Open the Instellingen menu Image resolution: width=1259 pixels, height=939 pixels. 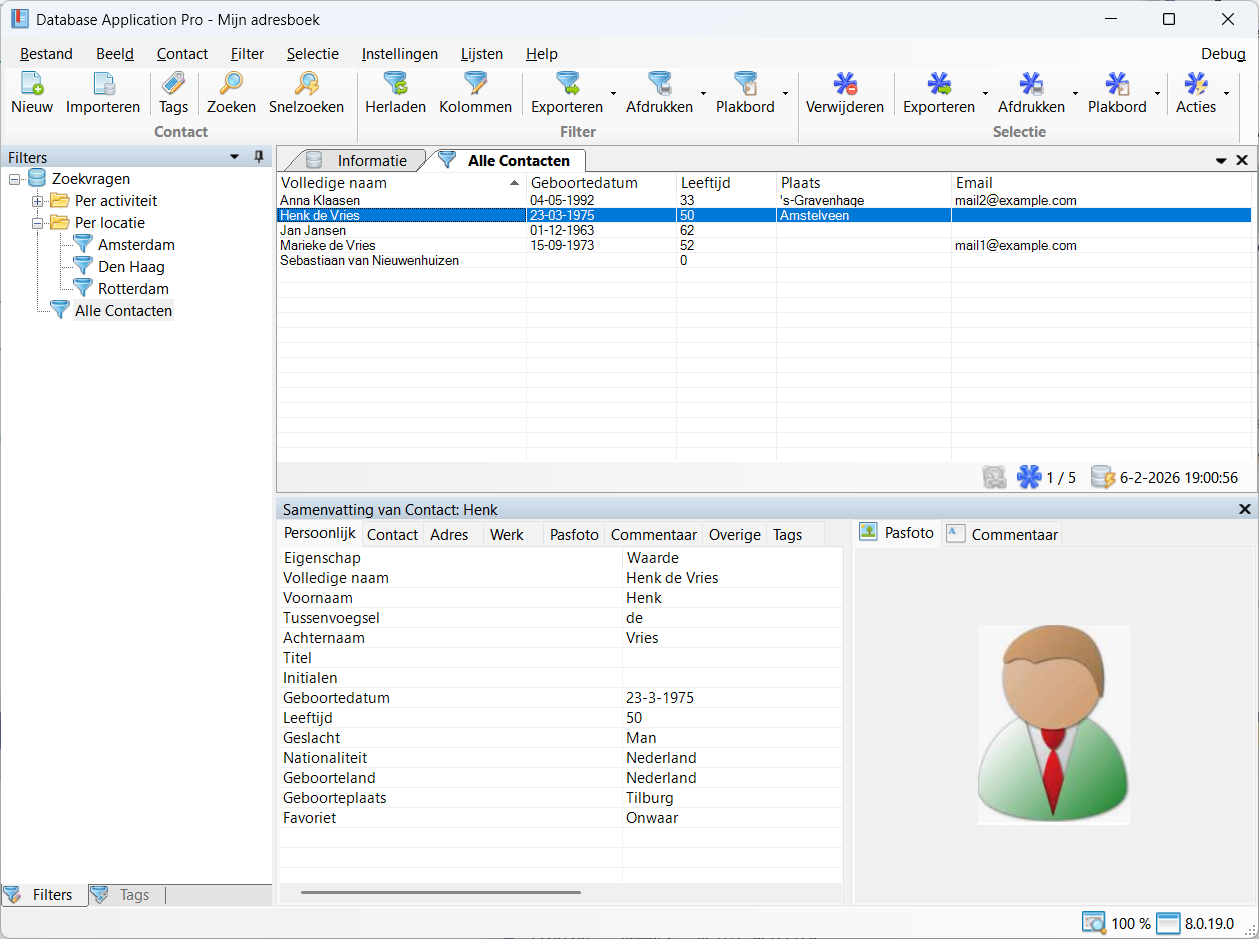pyautogui.click(x=399, y=54)
